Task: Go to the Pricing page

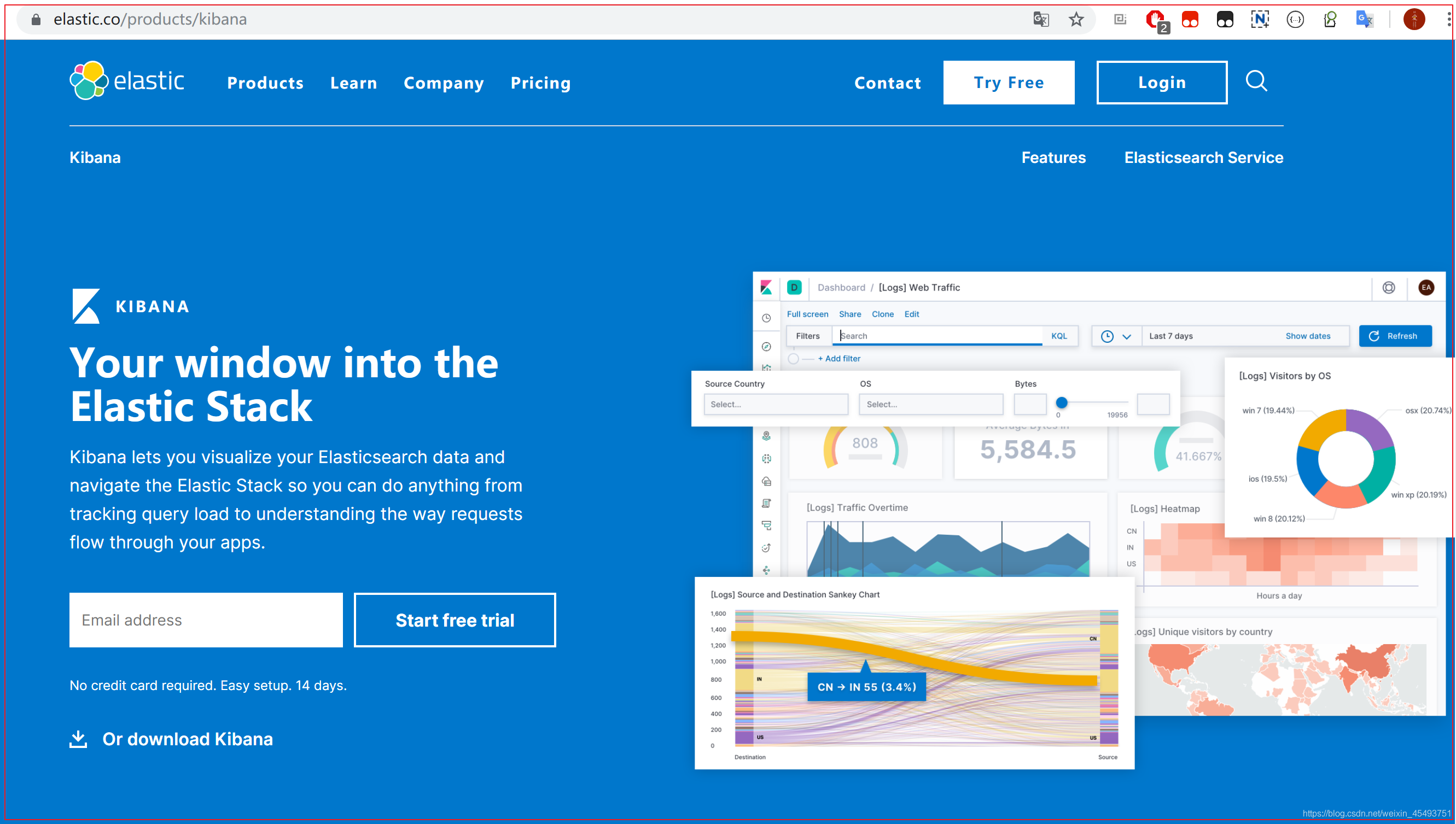Action: point(540,83)
